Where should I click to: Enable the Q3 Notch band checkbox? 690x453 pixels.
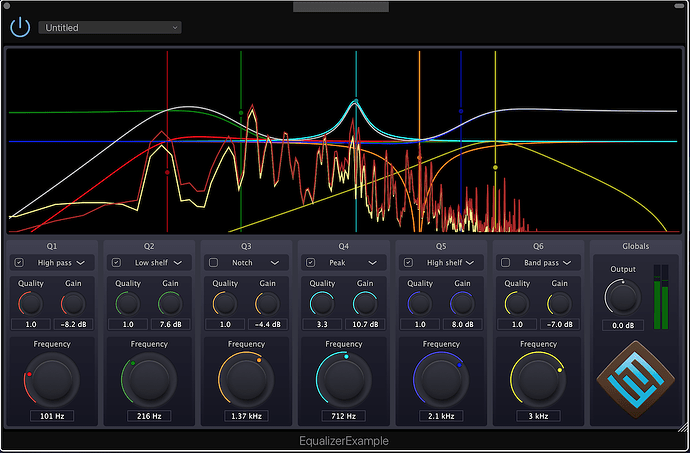coord(214,262)
